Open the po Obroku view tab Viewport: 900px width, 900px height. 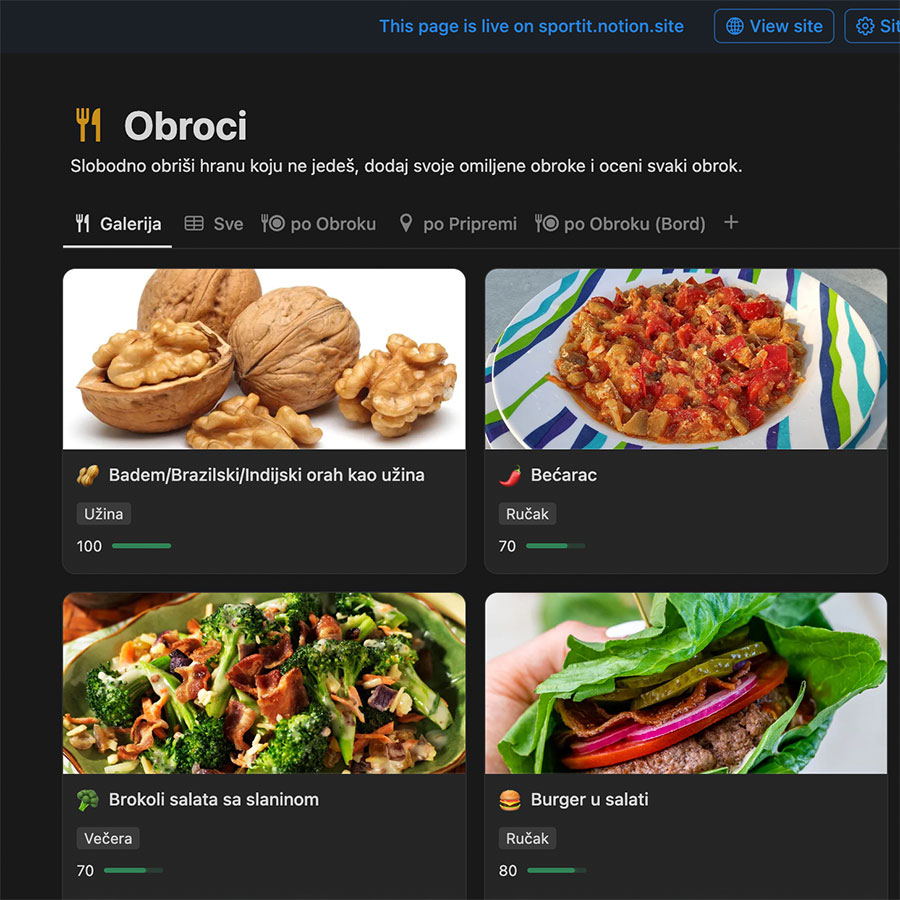319,224
